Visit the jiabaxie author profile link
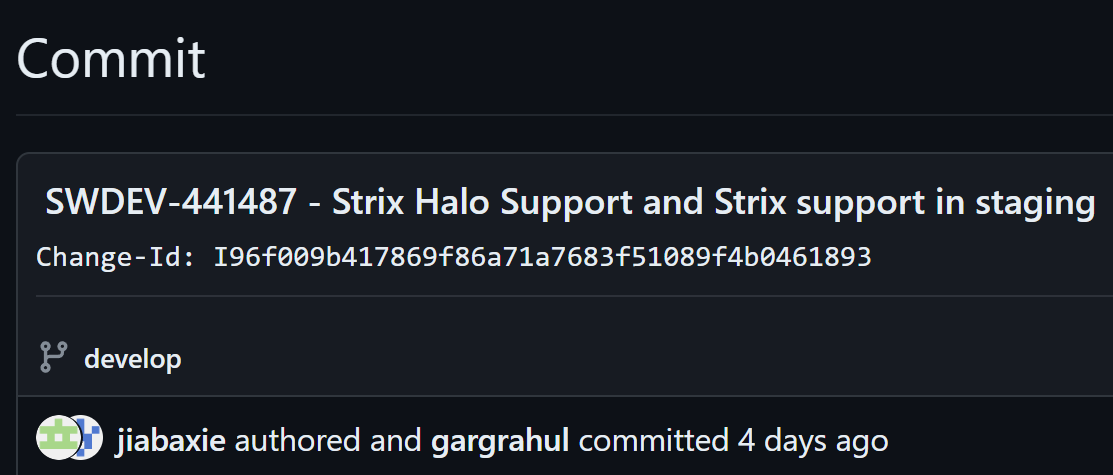Screen dimensions: 1113x475 point(170,441)
